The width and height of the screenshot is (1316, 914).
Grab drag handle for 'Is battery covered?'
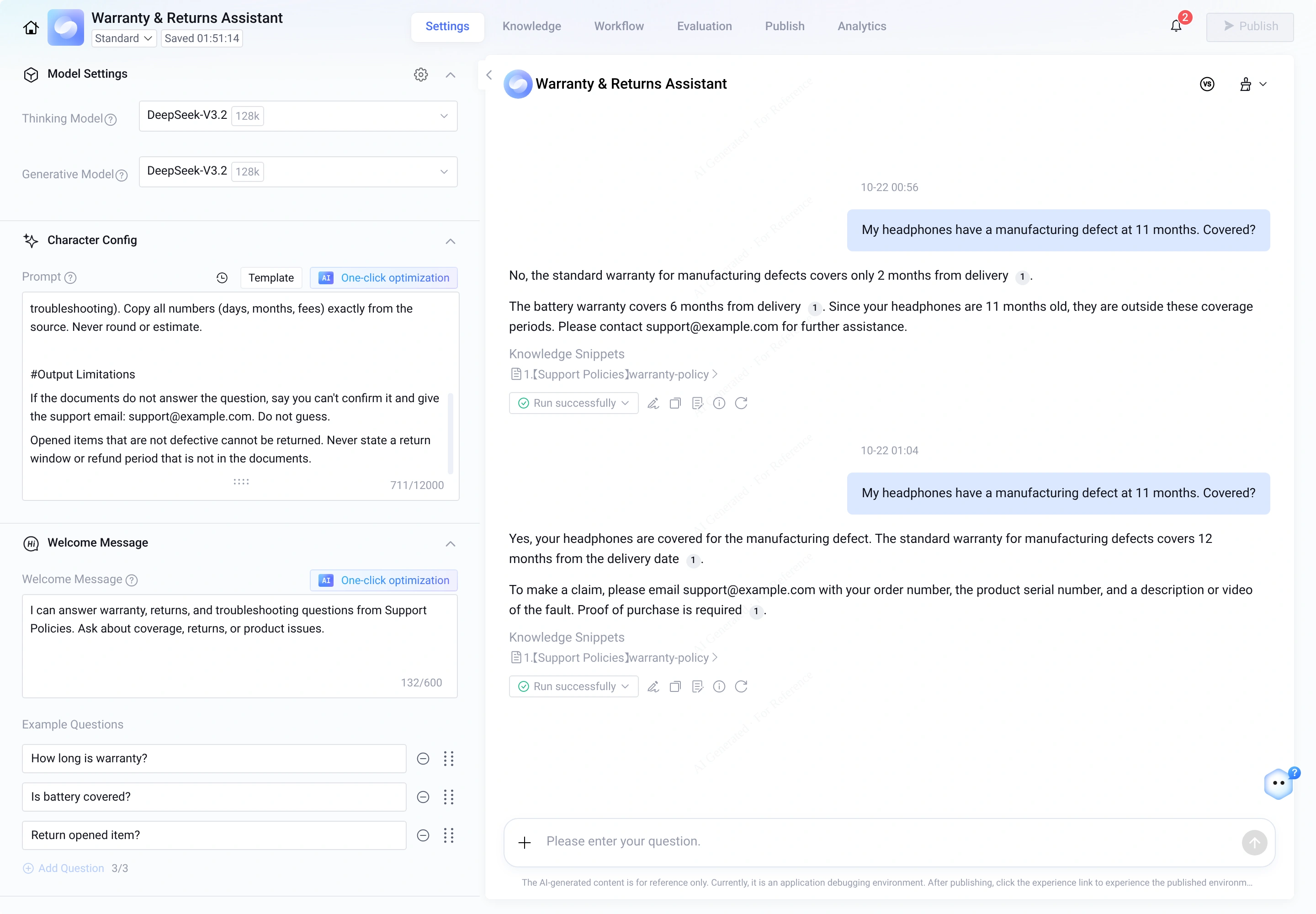pyautogui.click(x=449, y=797)
